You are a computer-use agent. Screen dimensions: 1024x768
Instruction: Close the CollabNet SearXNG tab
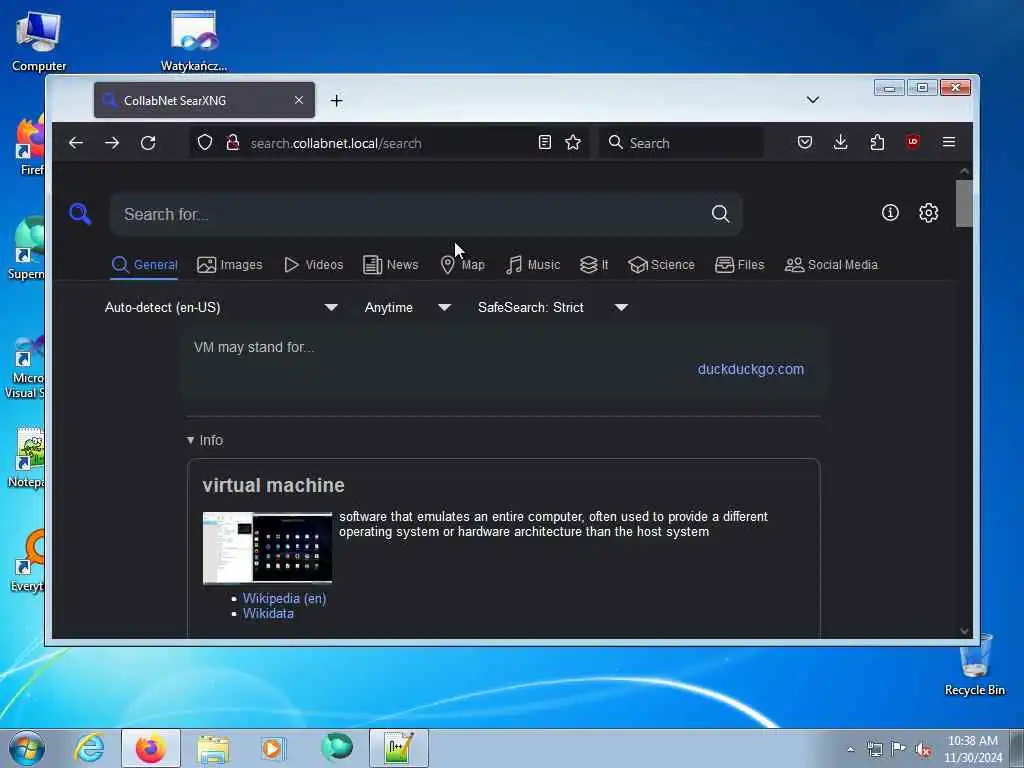coord(298,100)
